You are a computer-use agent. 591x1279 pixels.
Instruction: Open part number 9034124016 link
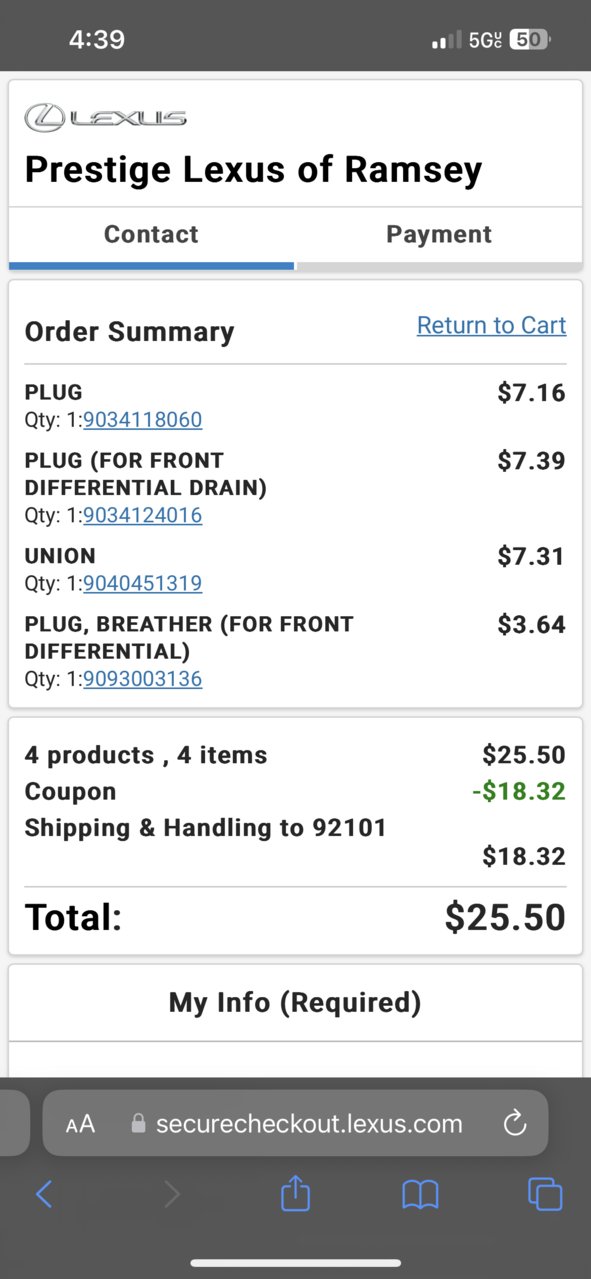click(x=143, y=516)
